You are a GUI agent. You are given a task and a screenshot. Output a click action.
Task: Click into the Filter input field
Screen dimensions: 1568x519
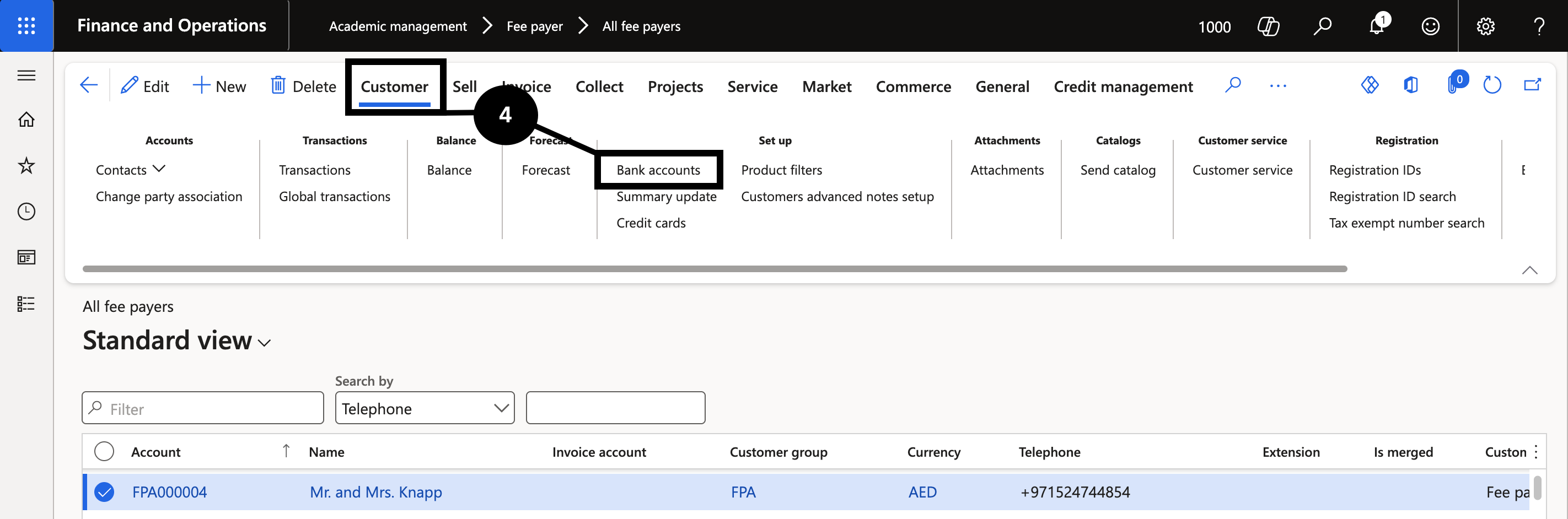[203, 408]
